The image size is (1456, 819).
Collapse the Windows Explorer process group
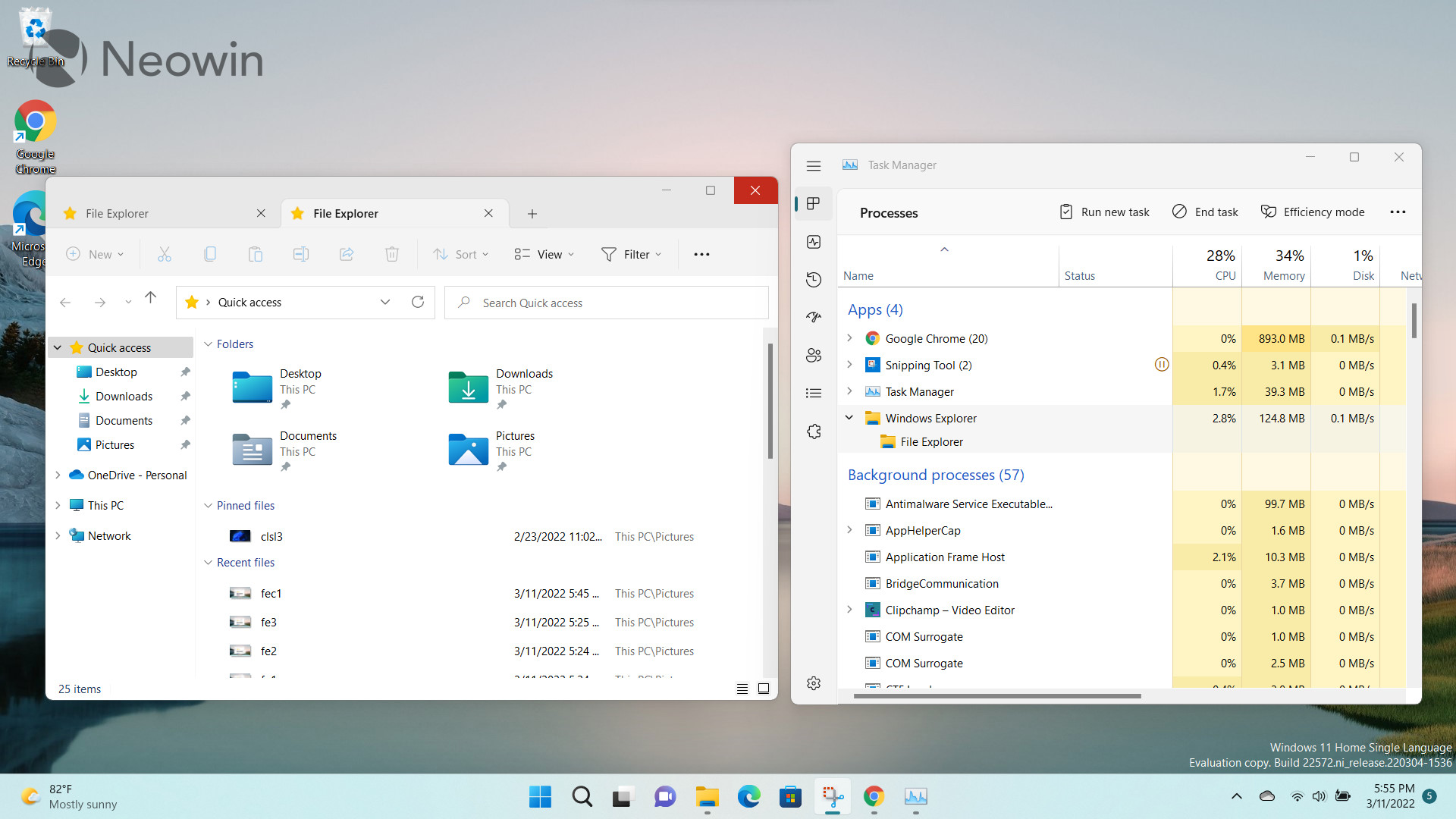[849, 418]
